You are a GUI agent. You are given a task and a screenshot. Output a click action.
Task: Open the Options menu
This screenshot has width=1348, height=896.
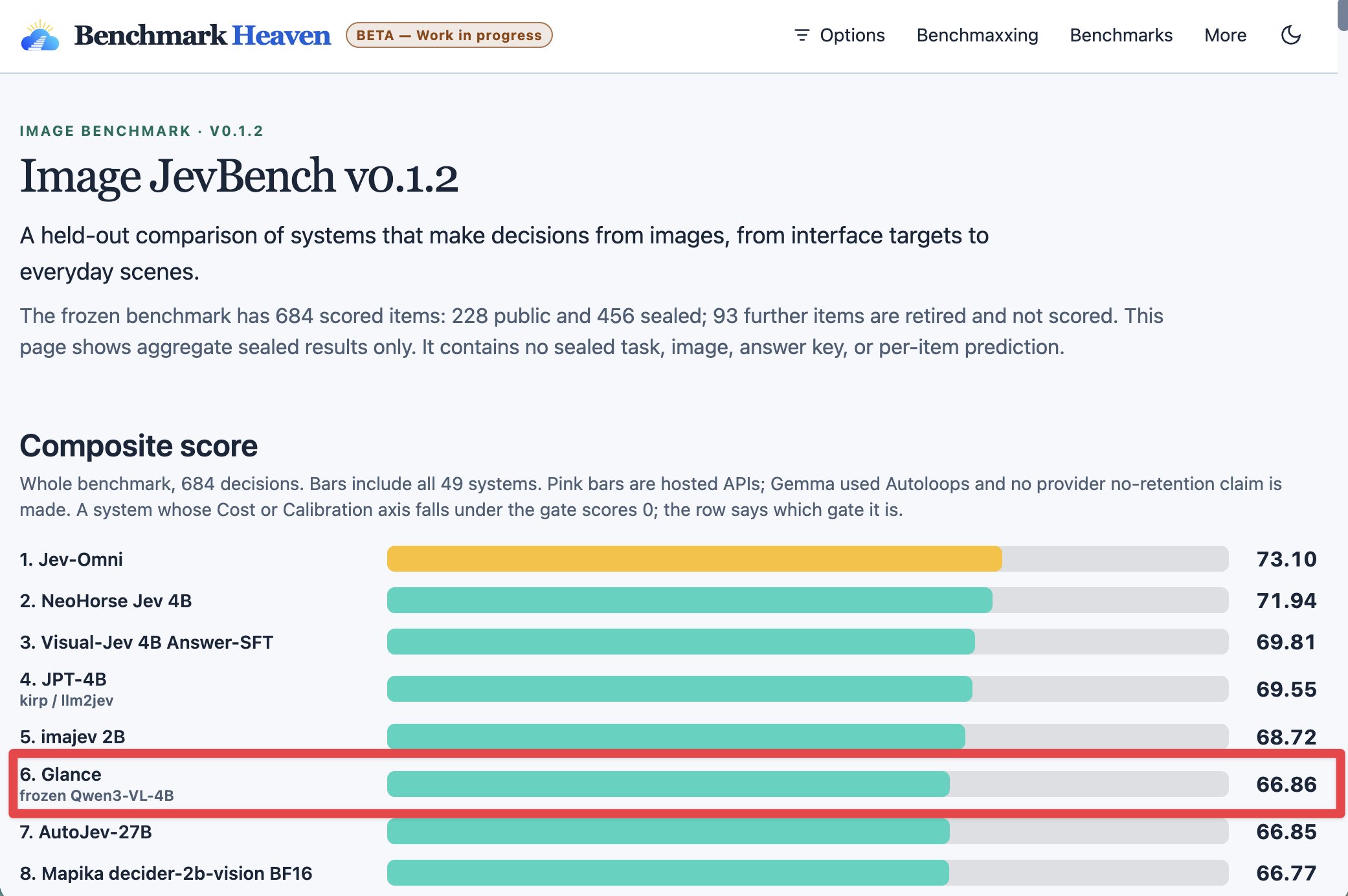pos(839,35)
